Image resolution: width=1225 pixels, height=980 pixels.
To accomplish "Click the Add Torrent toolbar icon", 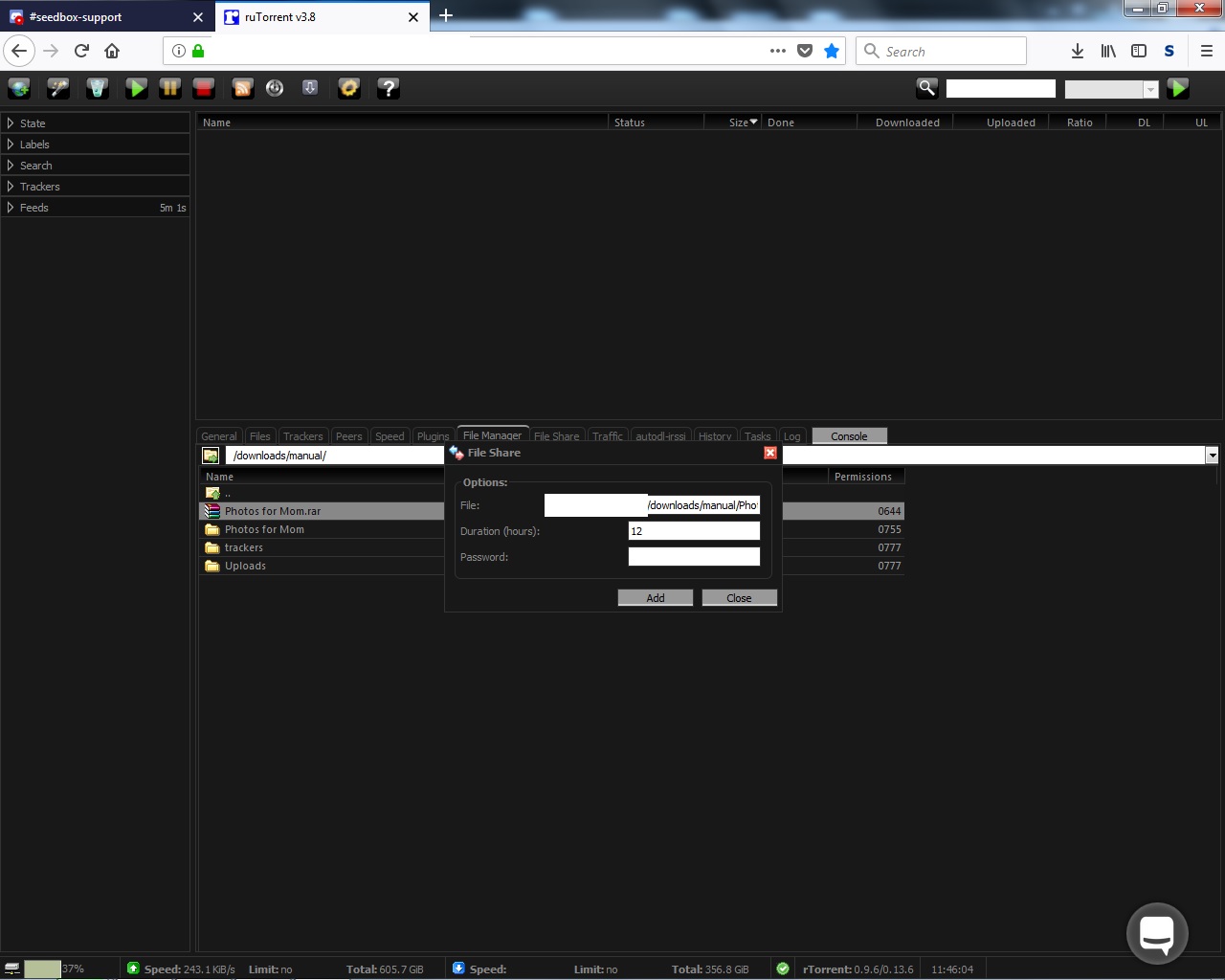I will coord(19,88).
